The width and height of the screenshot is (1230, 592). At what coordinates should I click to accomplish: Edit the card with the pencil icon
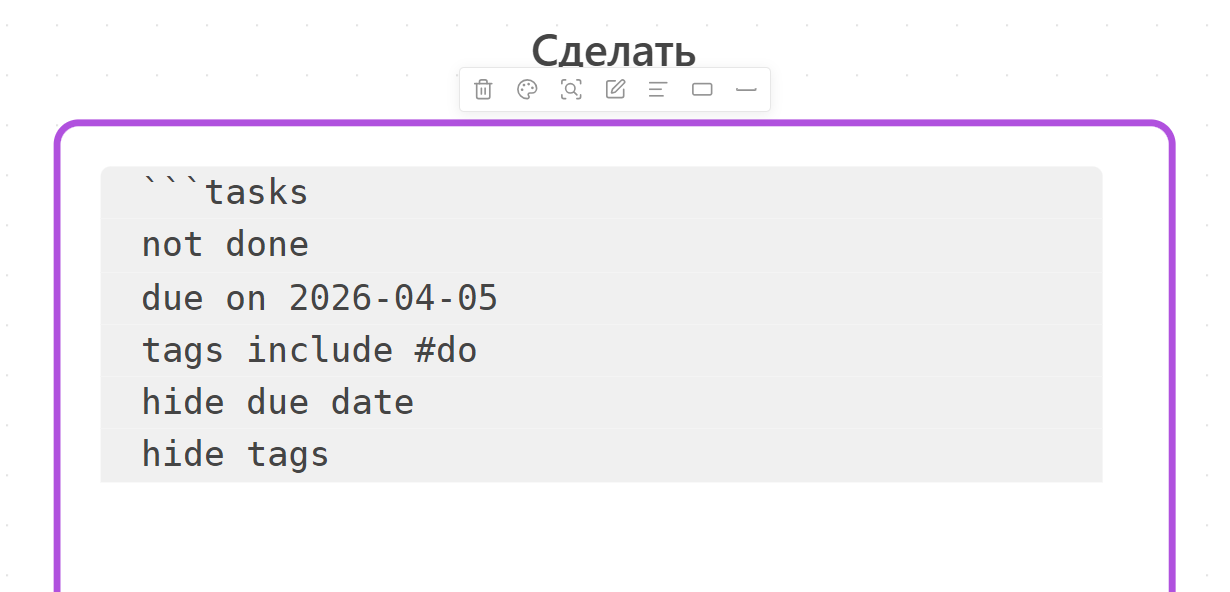click(614, 89)
